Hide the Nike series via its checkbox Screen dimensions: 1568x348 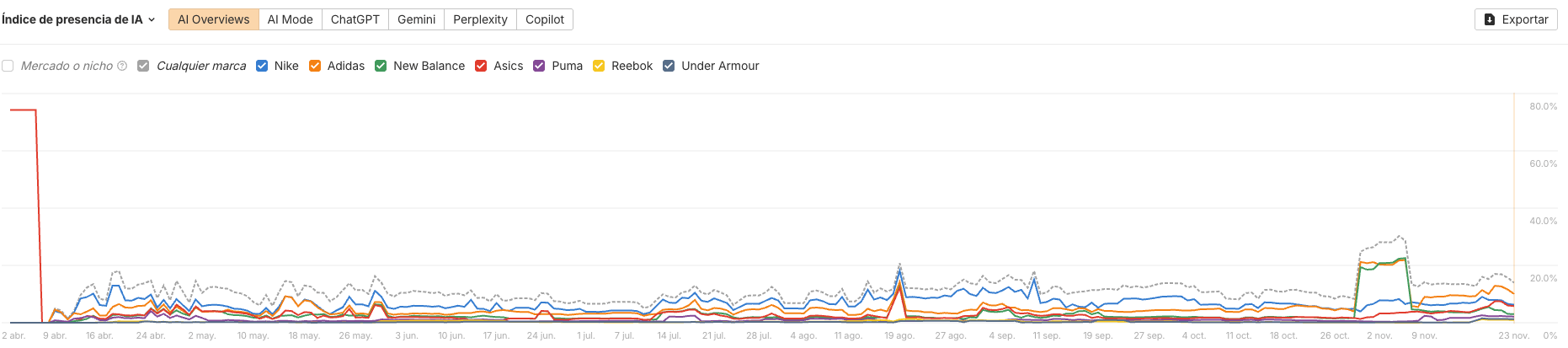[262, 66]
